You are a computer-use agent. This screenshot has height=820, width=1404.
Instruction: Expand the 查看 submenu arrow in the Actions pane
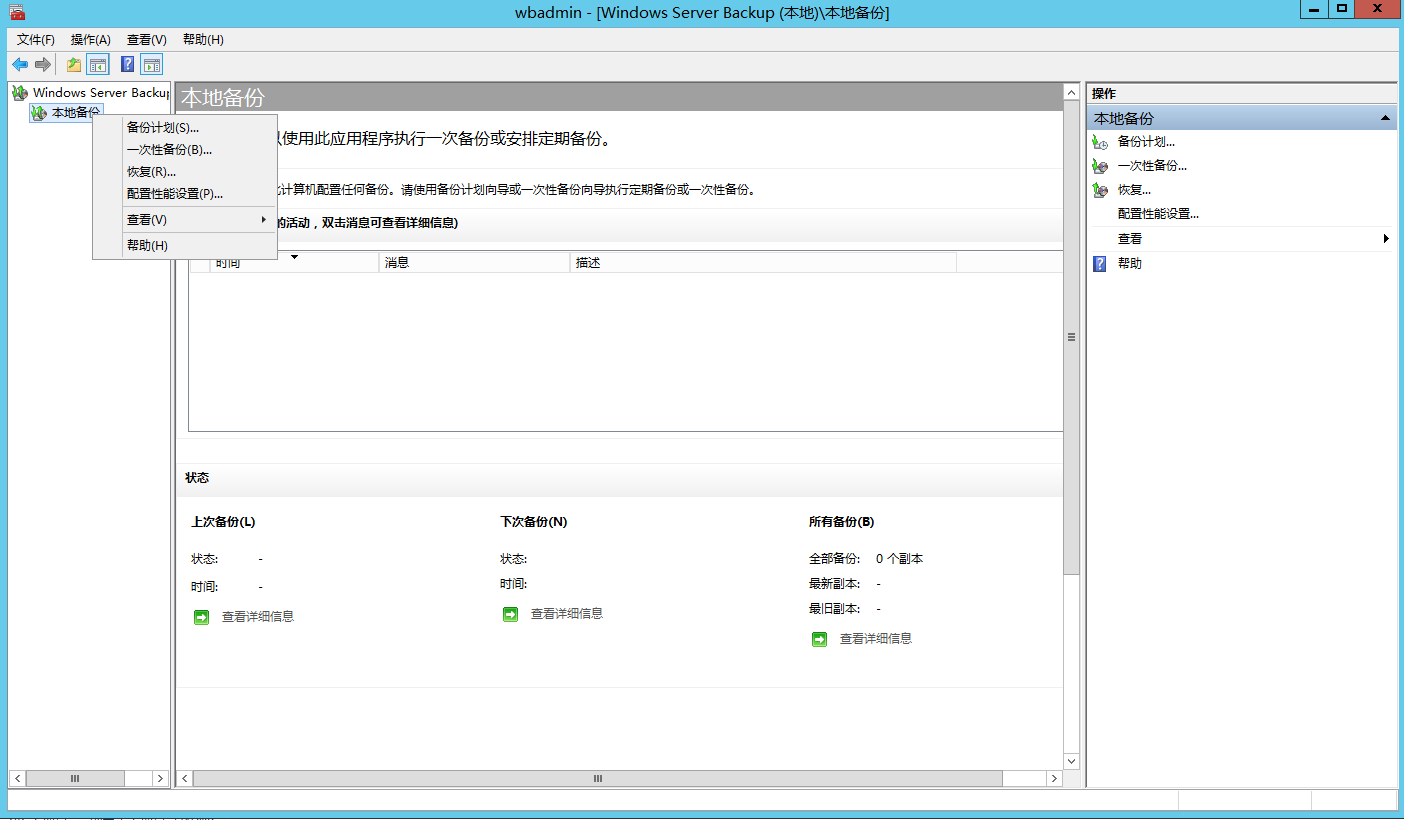[x=1387, y=239]
